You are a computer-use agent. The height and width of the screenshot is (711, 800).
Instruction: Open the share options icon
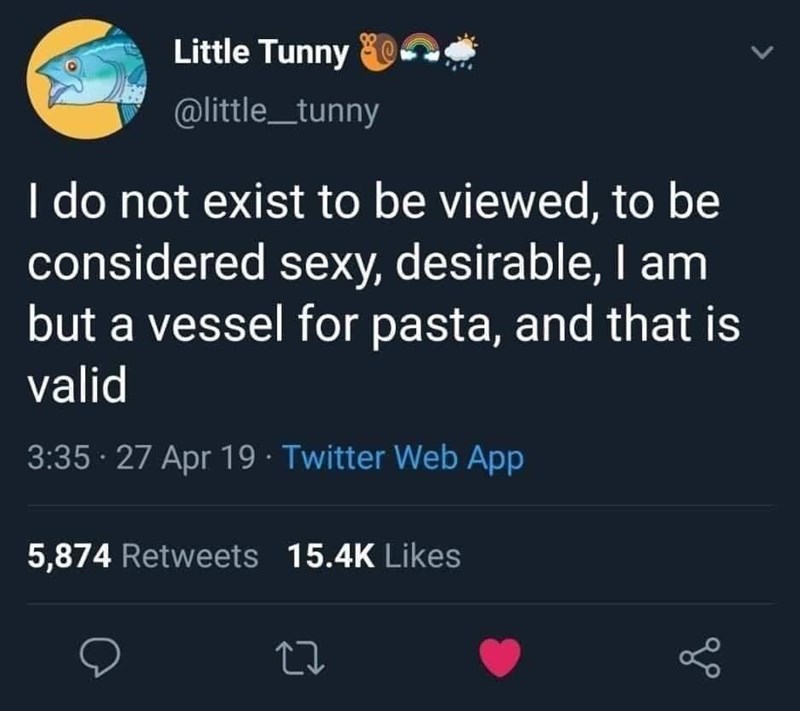700,657
